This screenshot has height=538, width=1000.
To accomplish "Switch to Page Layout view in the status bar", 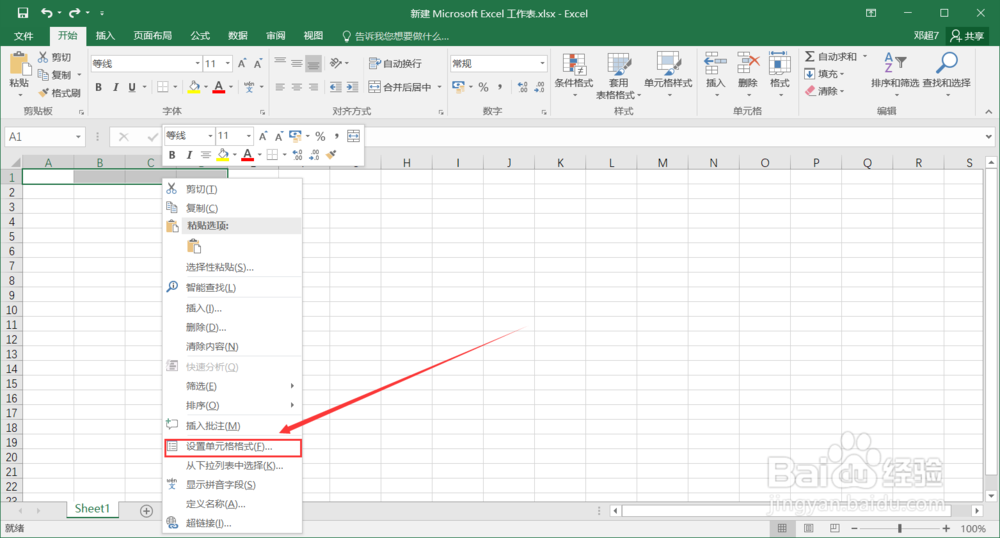I will click(809, 528).
